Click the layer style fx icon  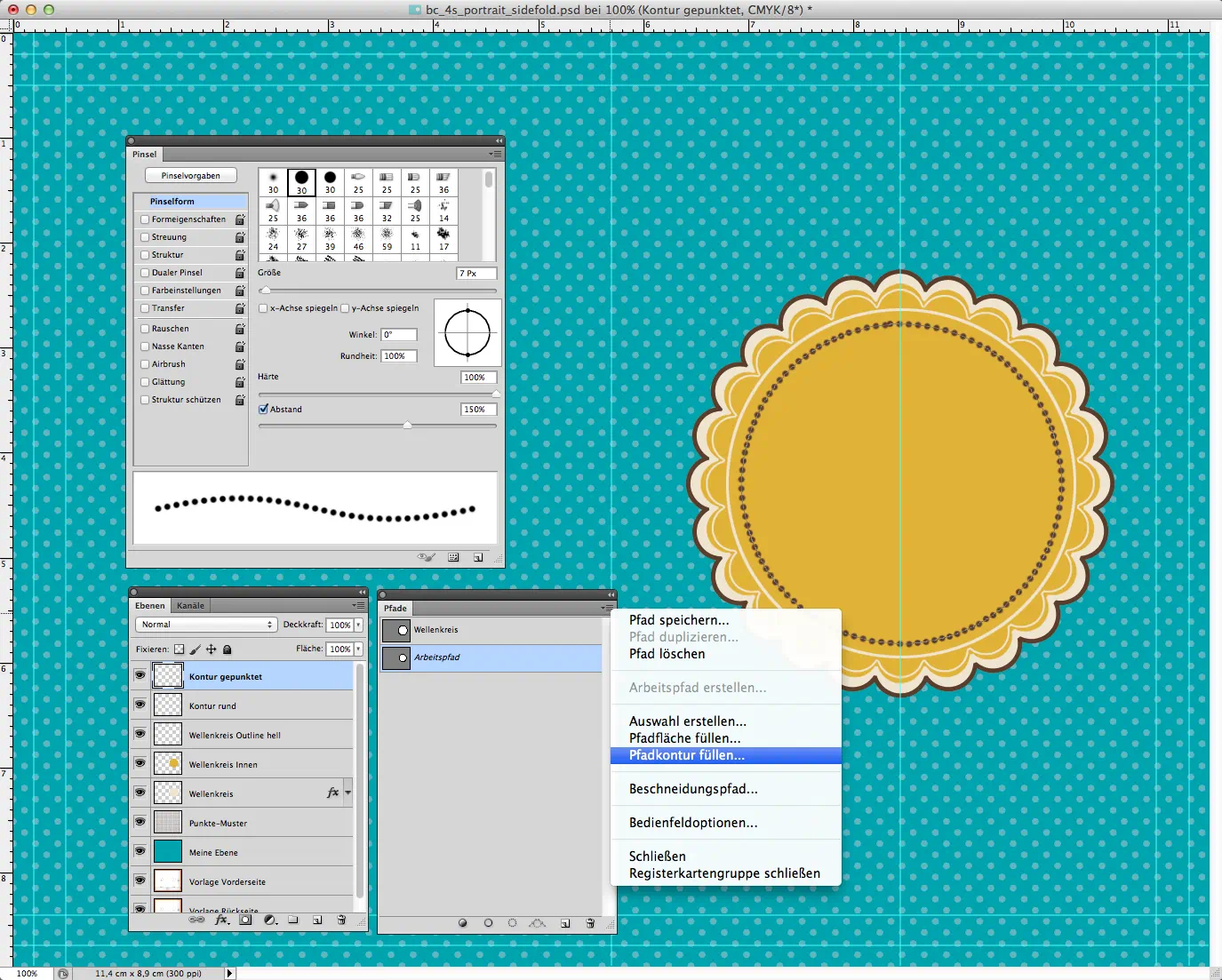[x=222, y=920]
